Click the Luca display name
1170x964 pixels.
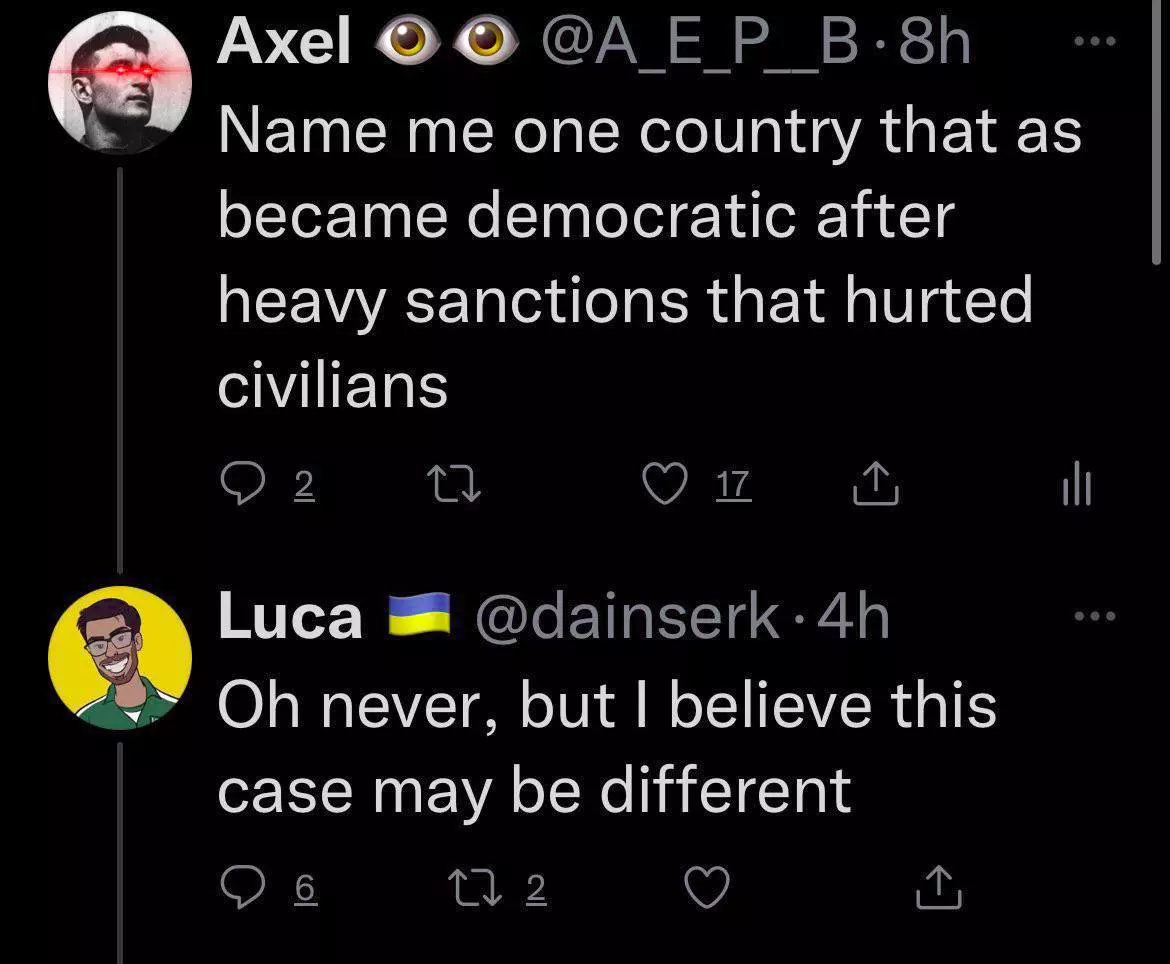coord(290,618)
